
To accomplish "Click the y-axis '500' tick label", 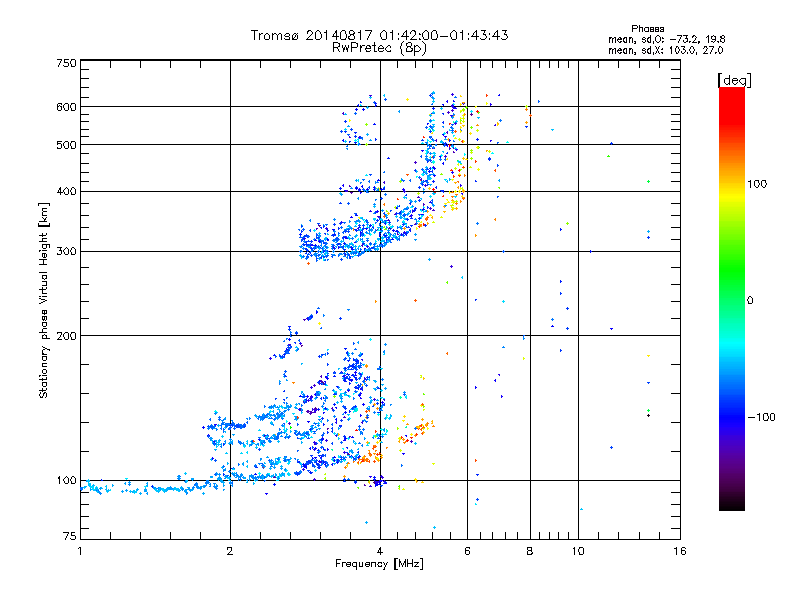I will [66, 145].
